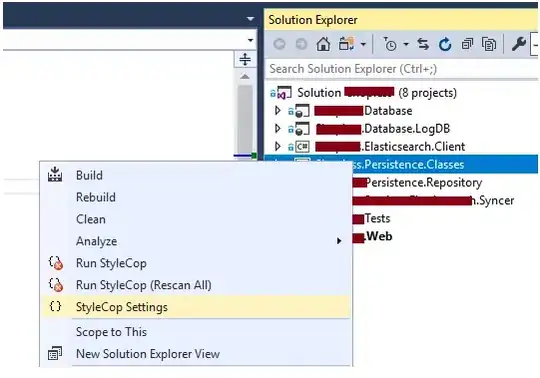Expand the Database project node

pos(278,111)
